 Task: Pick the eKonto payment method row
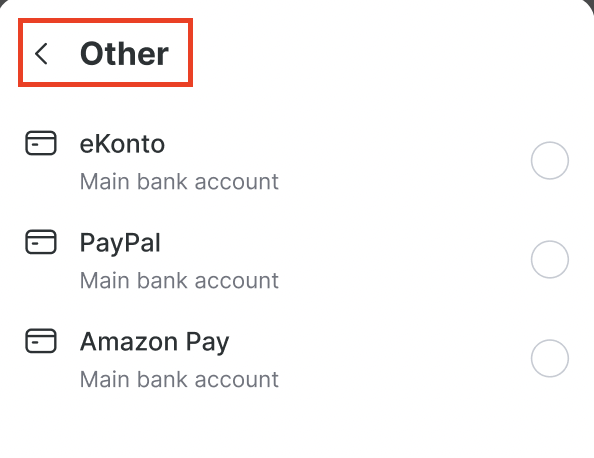click(297, 161)
